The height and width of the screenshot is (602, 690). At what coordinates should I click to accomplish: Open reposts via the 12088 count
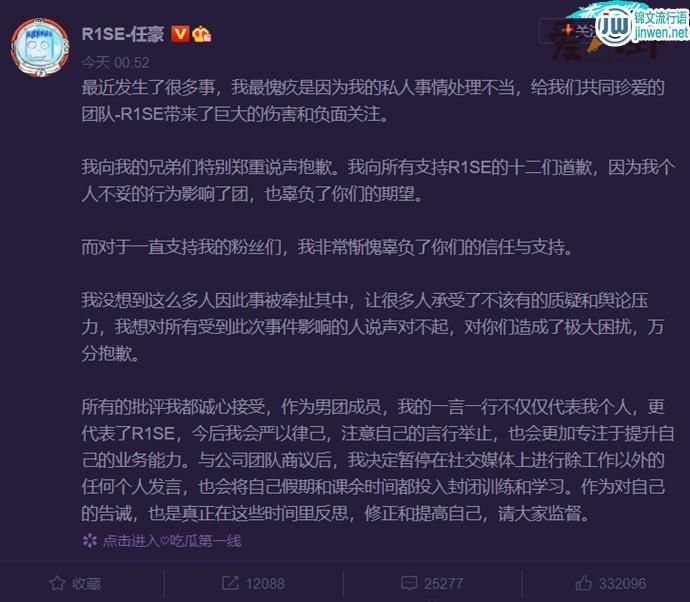pos(265,584)
